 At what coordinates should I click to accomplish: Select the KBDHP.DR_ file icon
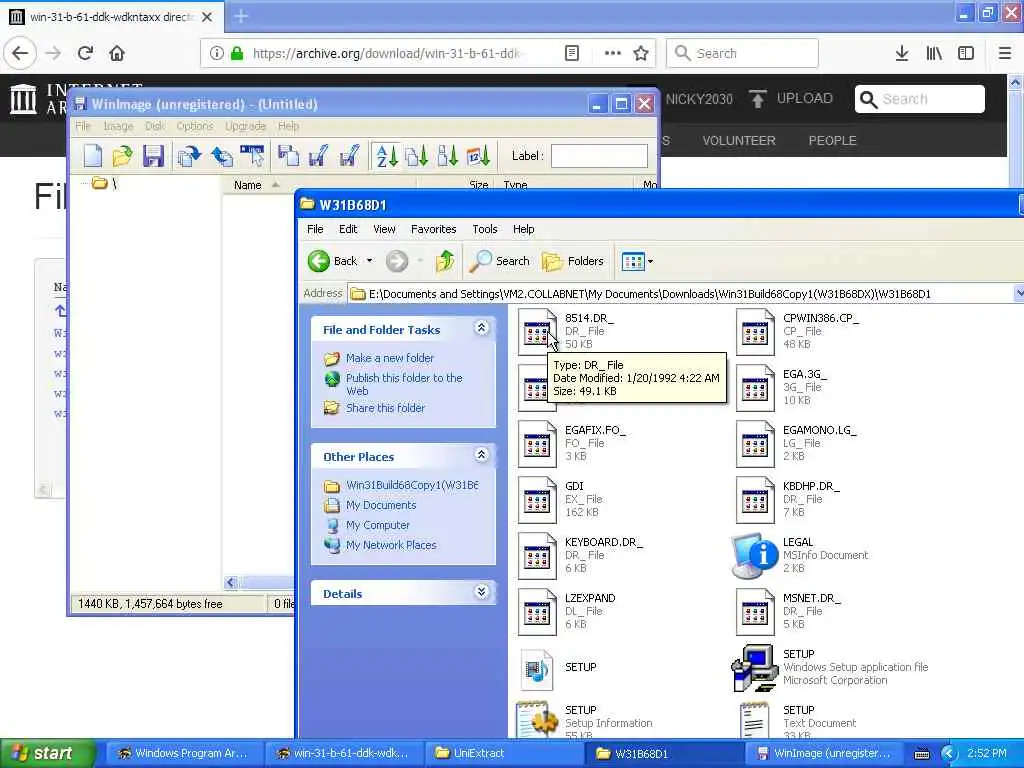coord(754,500)
